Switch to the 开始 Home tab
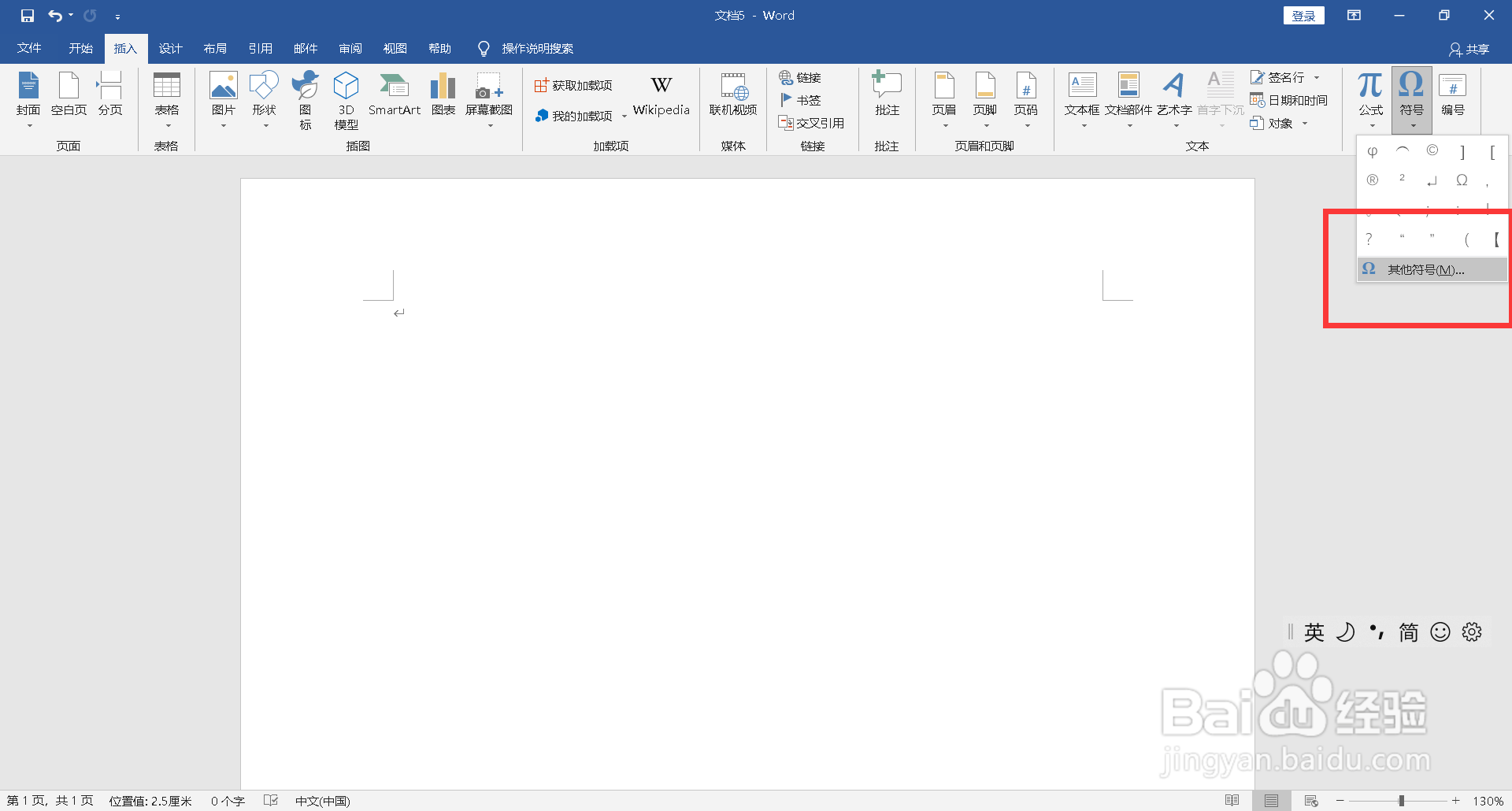 coord(80,48)
